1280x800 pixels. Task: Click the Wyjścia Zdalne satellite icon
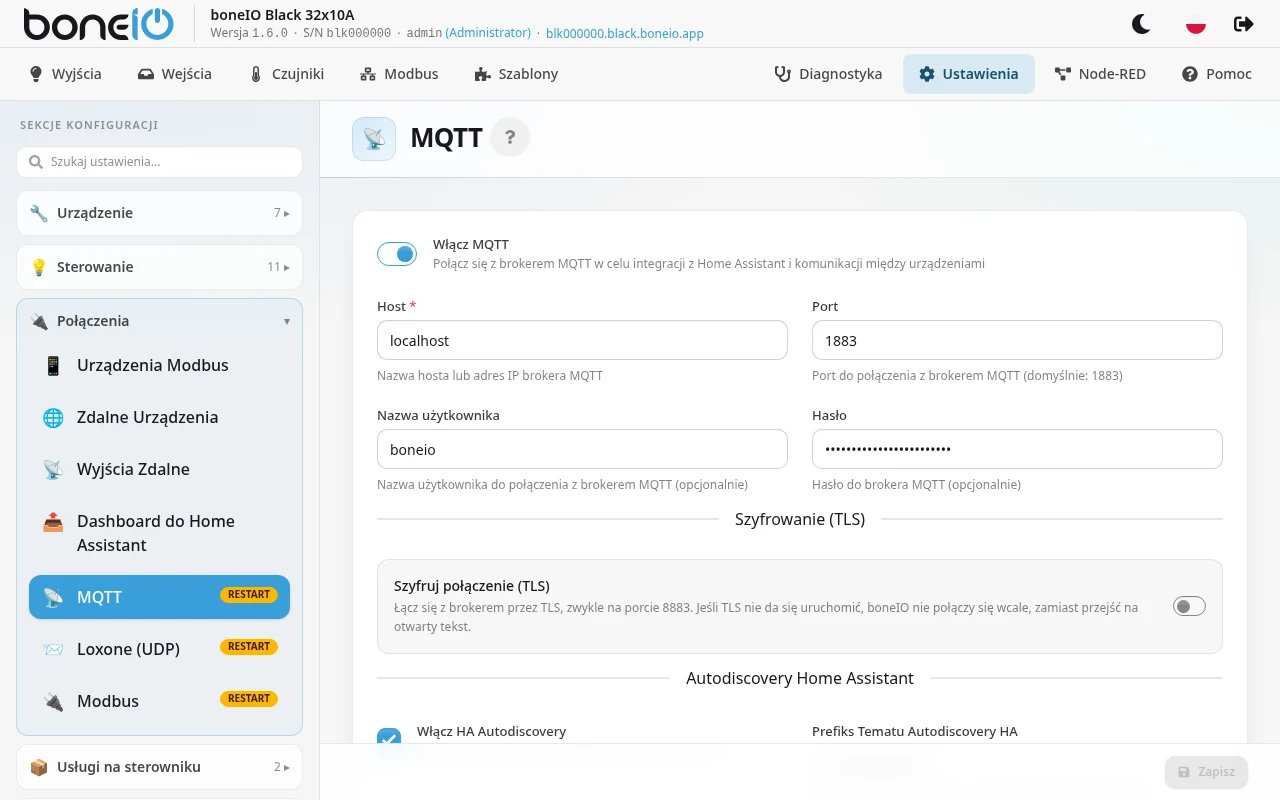click(x=53, y=469)
